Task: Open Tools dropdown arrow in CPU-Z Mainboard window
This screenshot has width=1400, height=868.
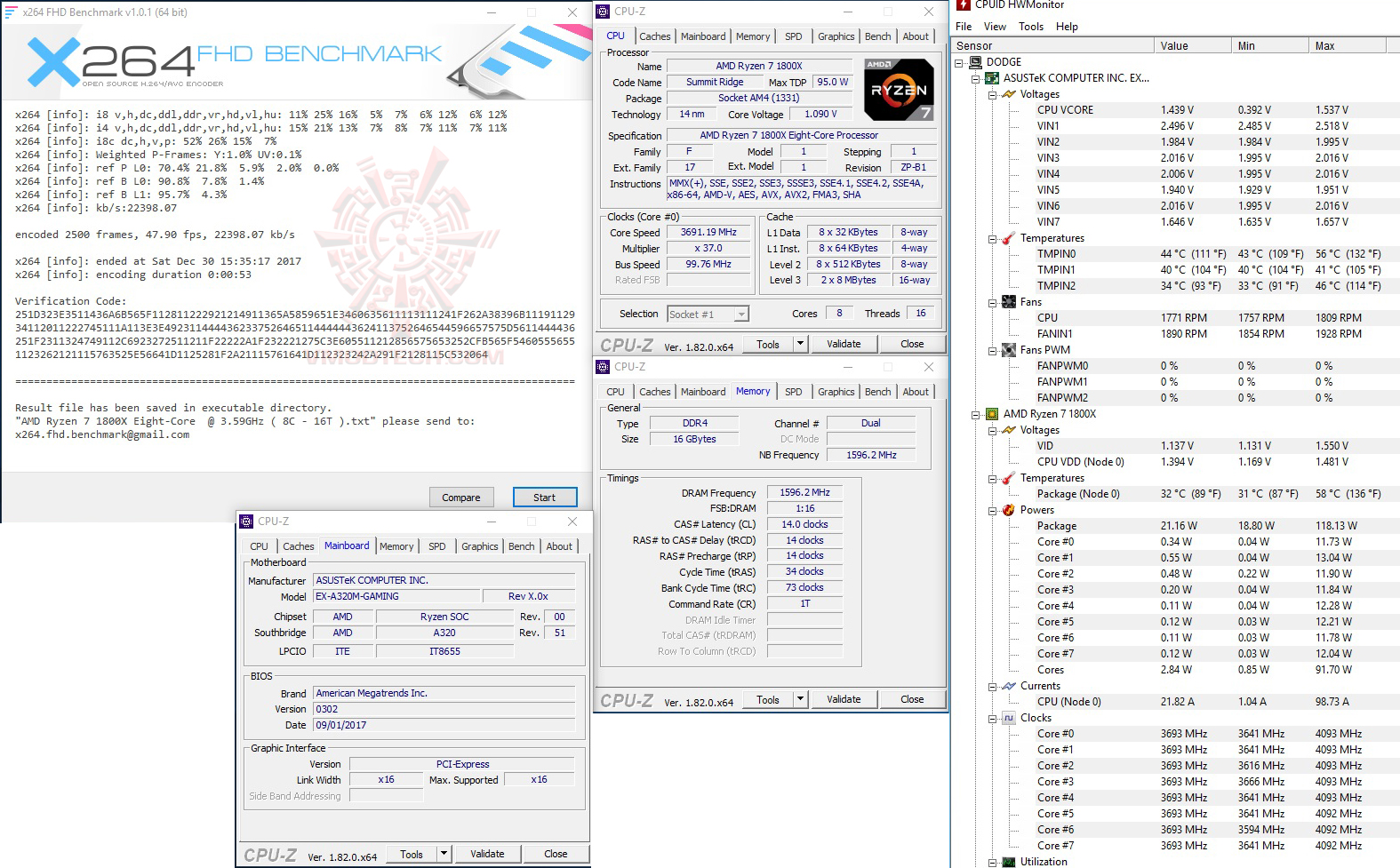Action: click(444, 854)
